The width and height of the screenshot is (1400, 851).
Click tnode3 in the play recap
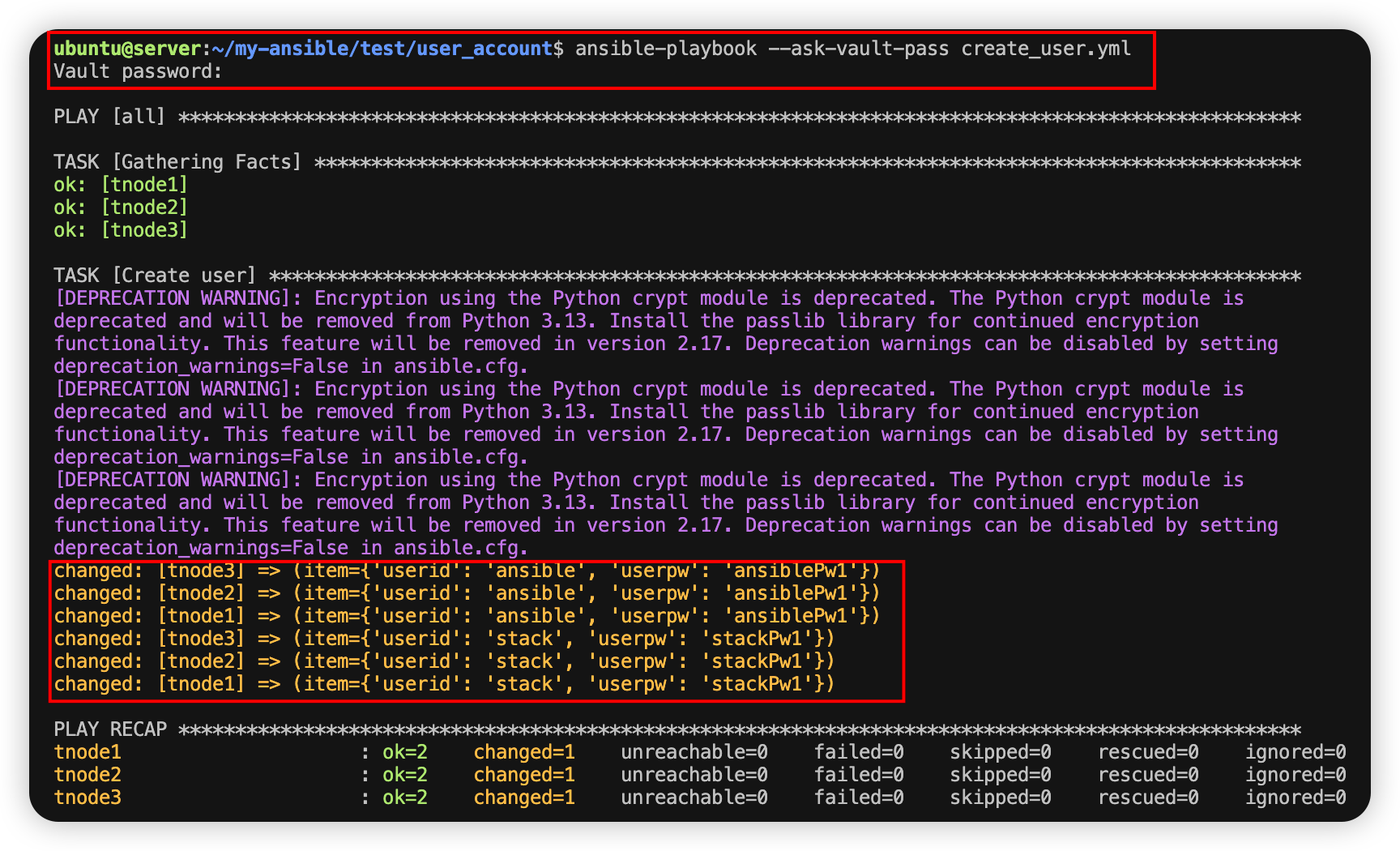pos(87,798)
